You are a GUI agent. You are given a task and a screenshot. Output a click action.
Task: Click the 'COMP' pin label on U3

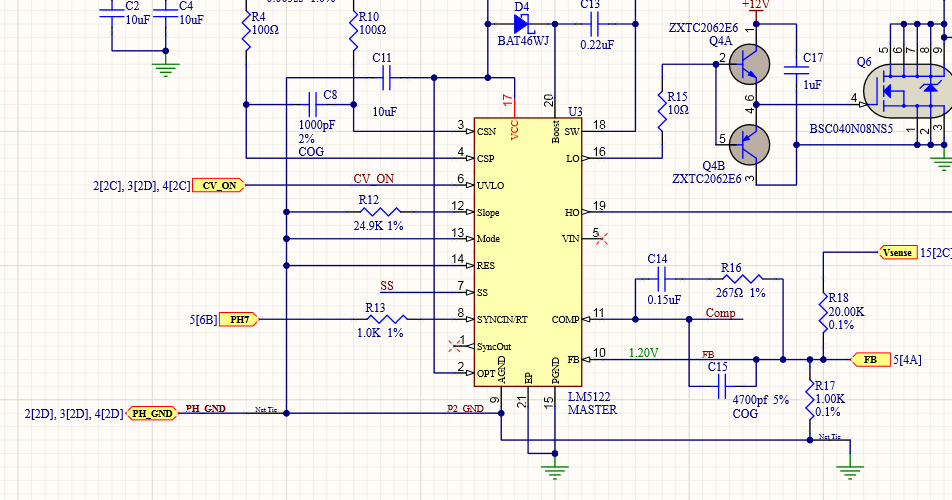pyautogui.click(x=565, y=320)
